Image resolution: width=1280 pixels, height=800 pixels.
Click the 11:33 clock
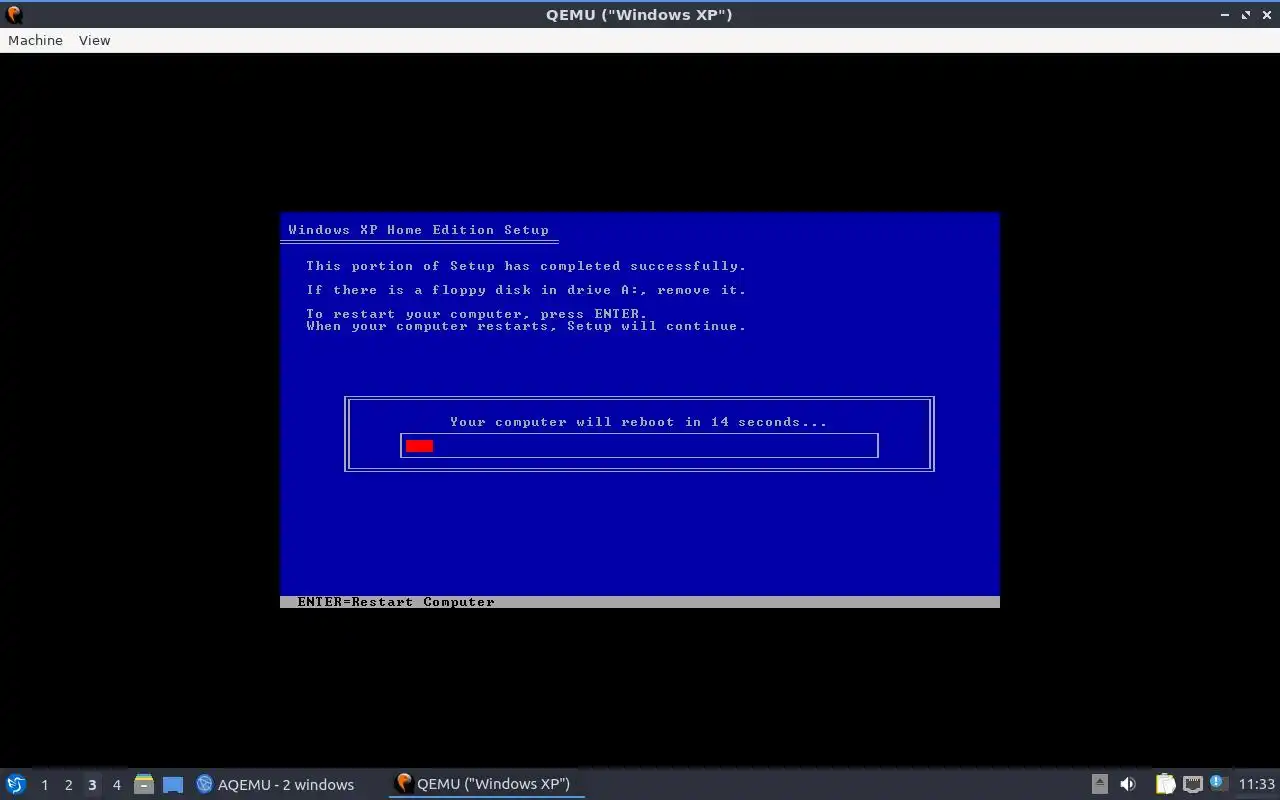tap(1257, 784)
